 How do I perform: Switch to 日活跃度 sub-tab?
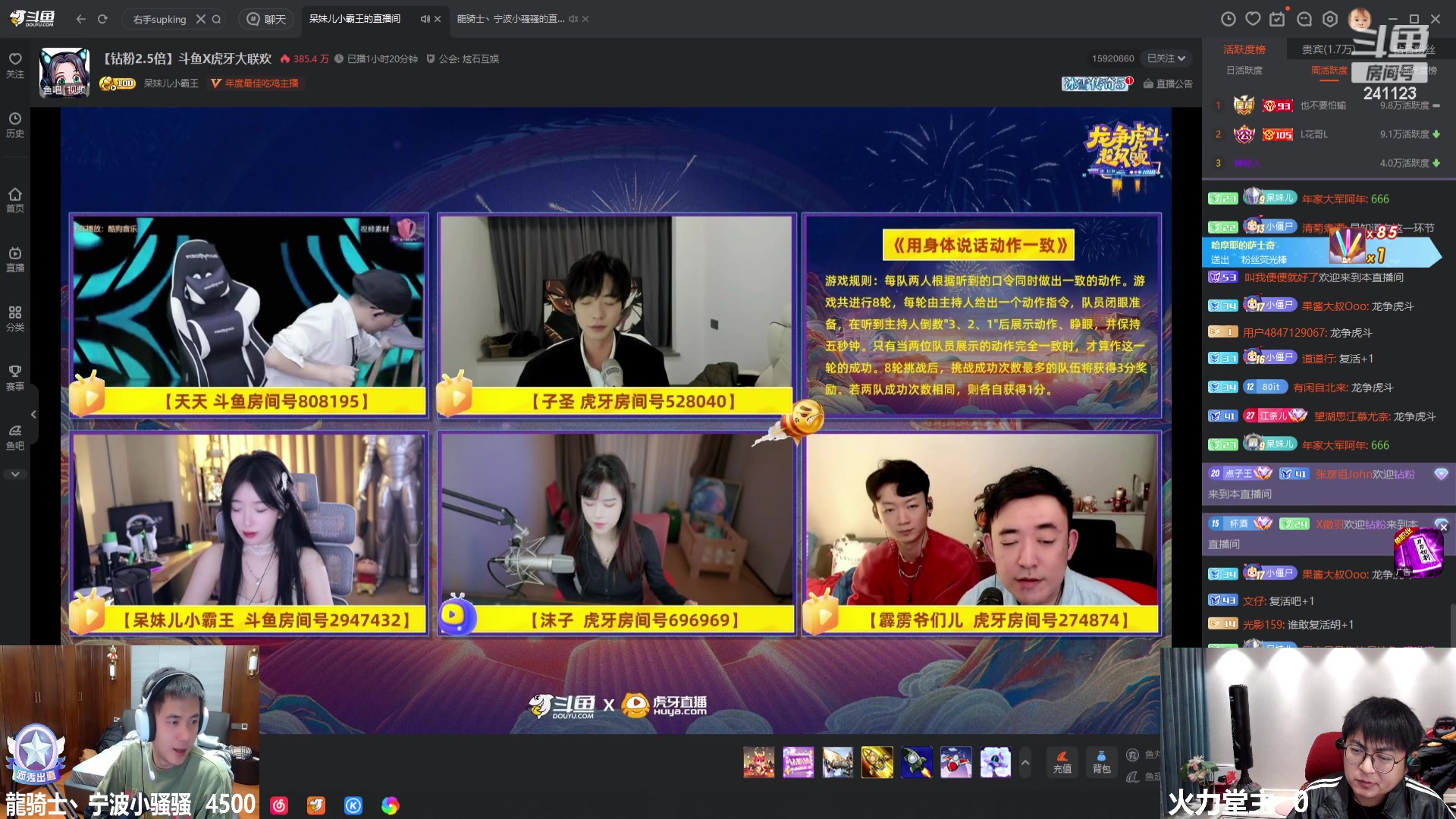(x=1244, y=71)
